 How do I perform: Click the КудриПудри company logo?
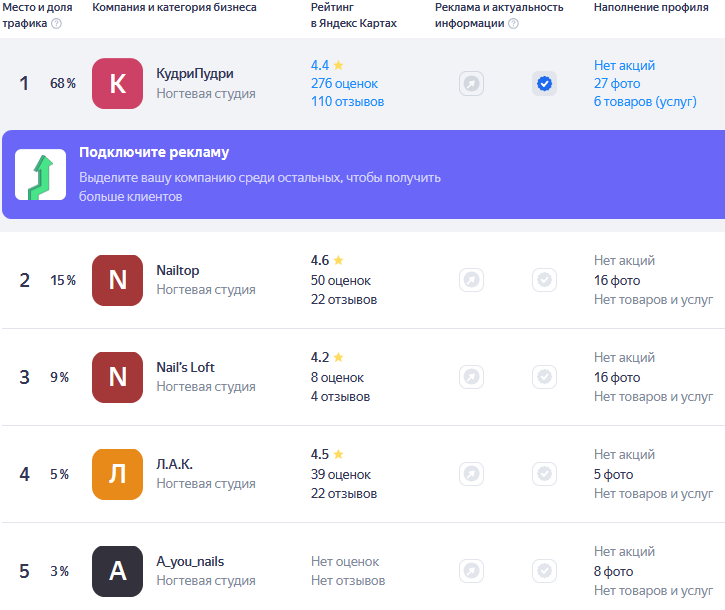pyautogui.click(x=117, y=84)
